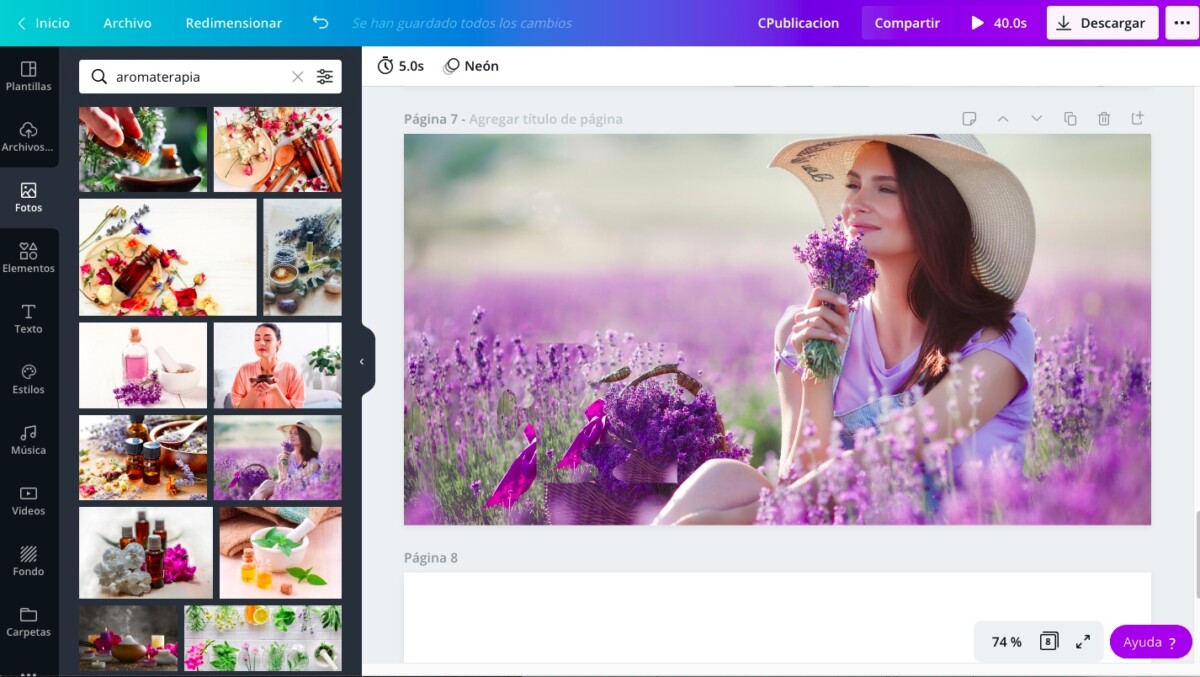Select the Neón animation option
This screenshot has height=677, width=1200.
tap(471, 66)
